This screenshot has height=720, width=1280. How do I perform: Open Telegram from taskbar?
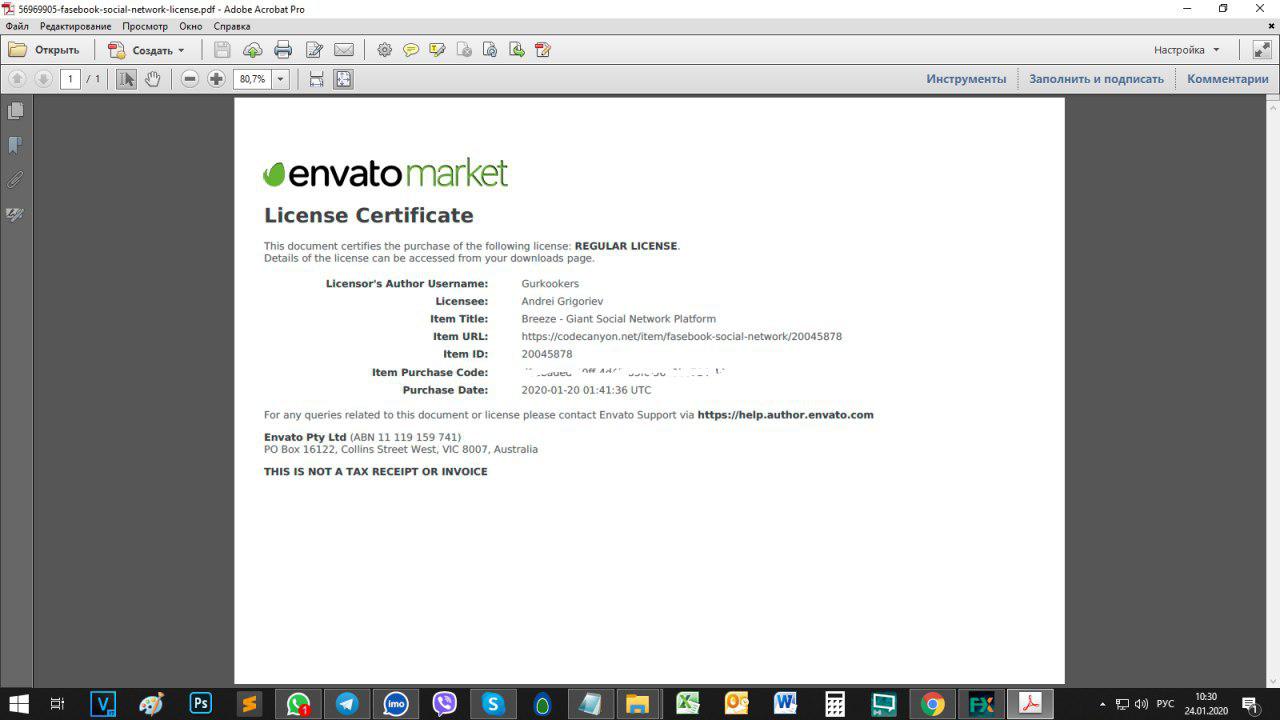pyautogui.click(x=347, y=704)
